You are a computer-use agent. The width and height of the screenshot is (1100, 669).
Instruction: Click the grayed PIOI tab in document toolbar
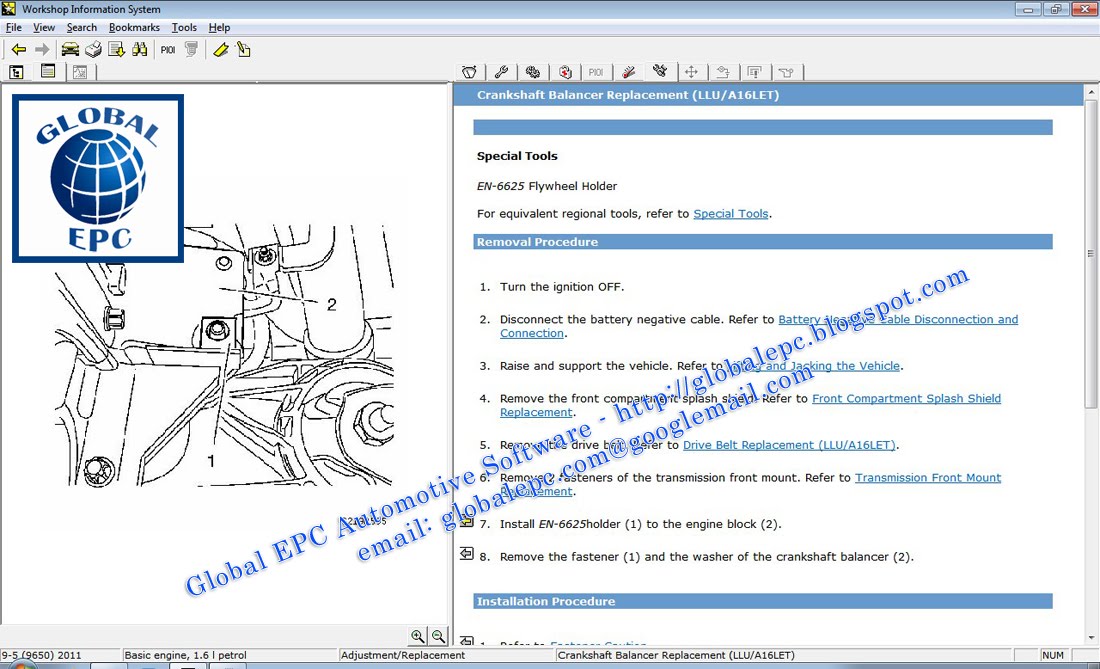tap(596, 72)
